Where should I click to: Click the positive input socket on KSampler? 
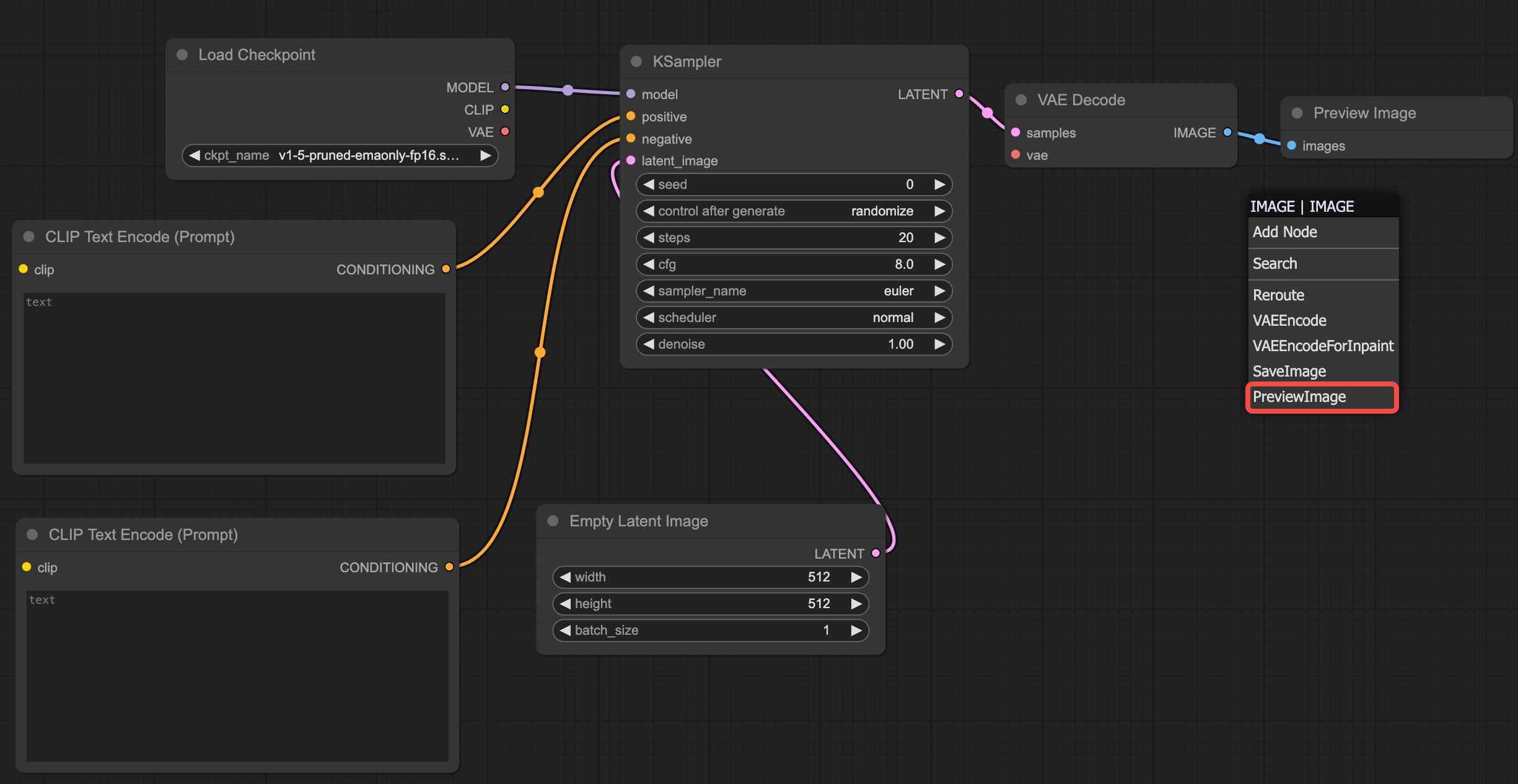pos(631,116)
